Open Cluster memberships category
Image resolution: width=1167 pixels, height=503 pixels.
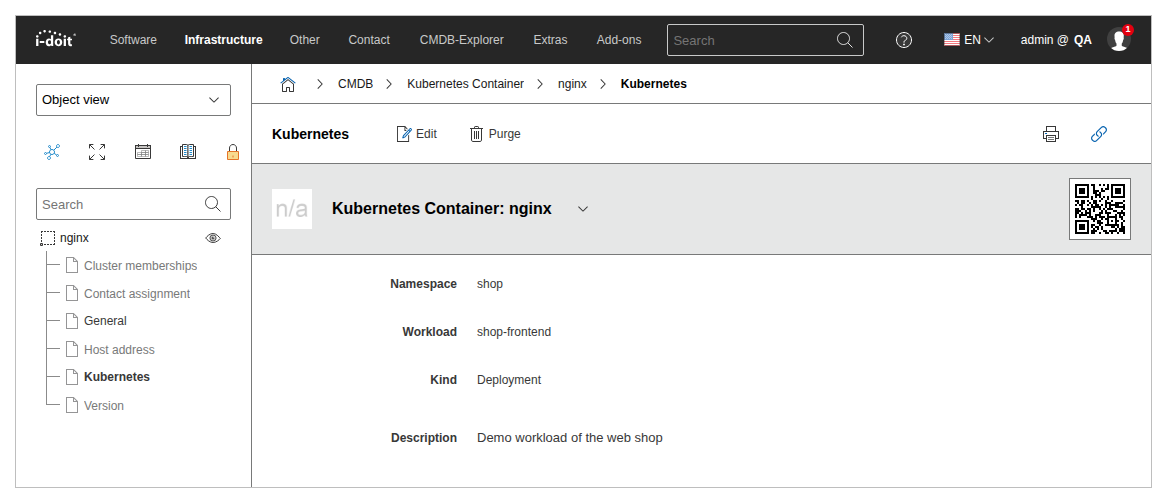tap(141, 266)
